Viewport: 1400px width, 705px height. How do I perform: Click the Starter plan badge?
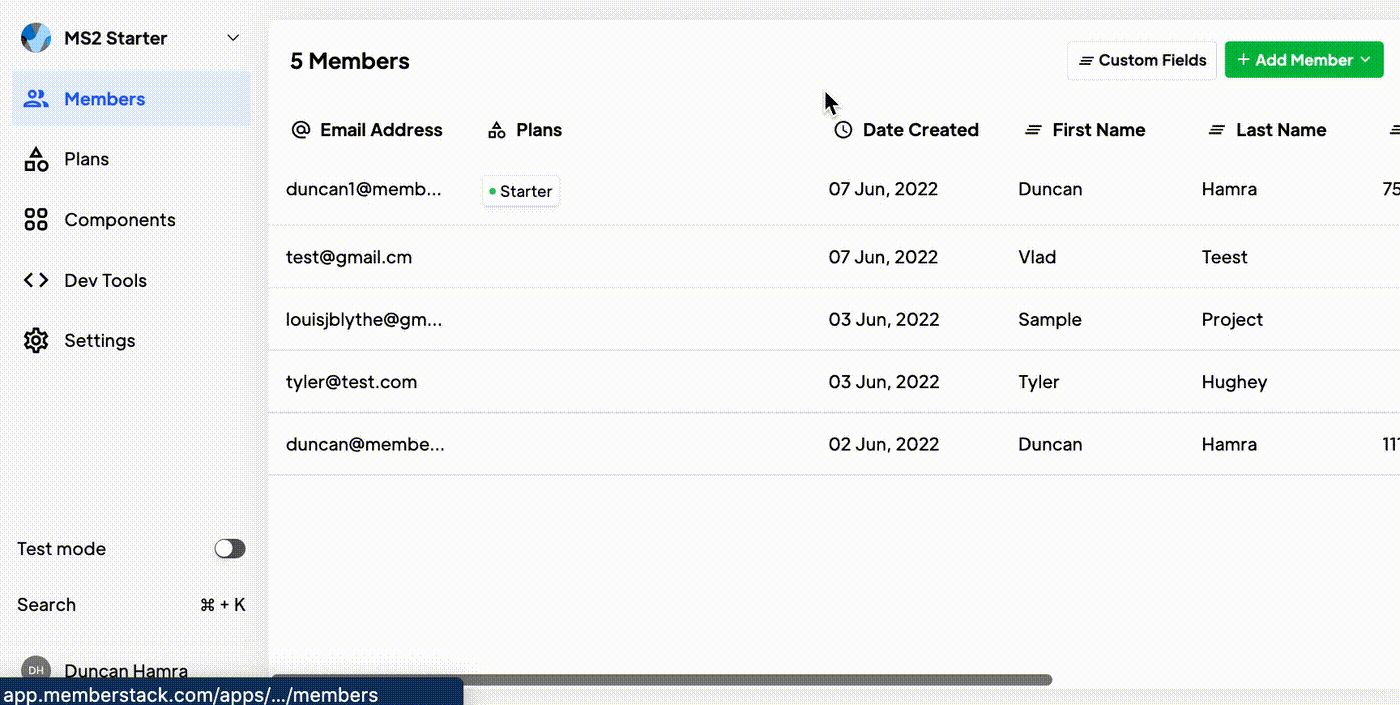[x=521, y=191]
